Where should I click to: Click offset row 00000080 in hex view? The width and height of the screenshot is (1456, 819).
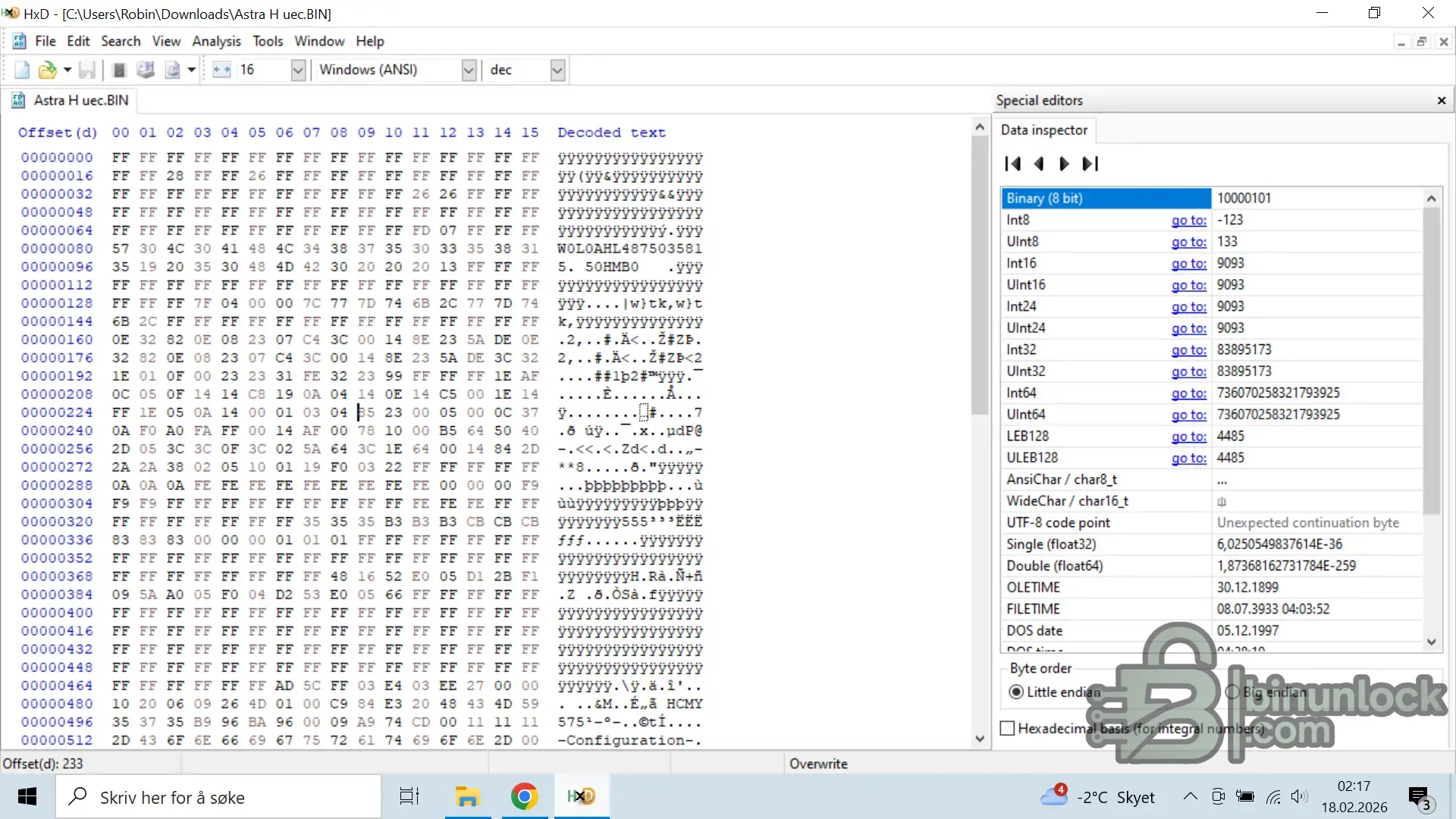57,249
